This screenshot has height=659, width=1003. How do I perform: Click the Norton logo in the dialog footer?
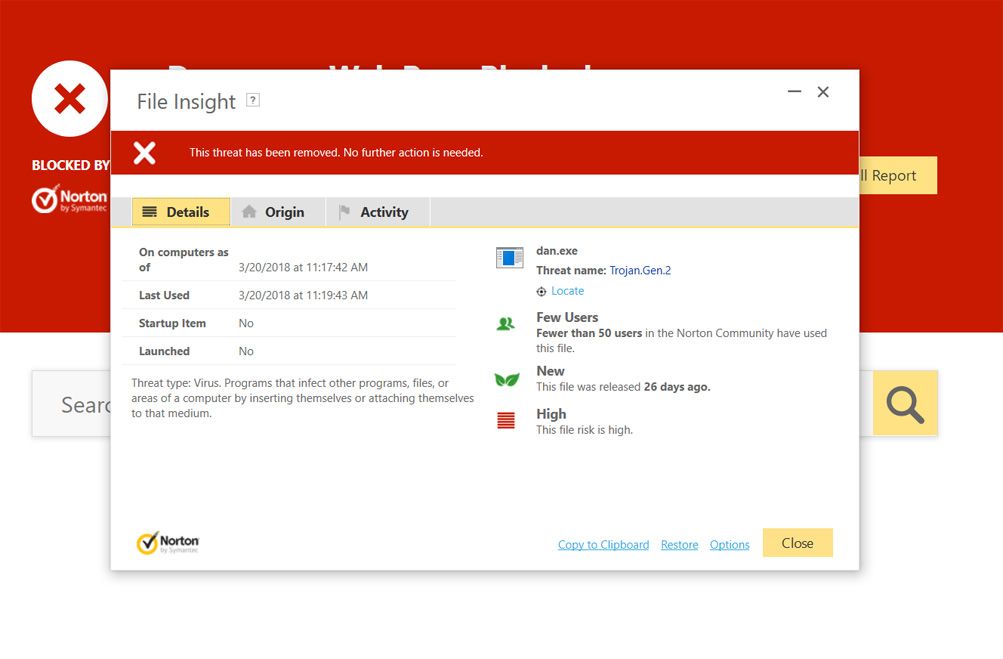pos(168,543)
